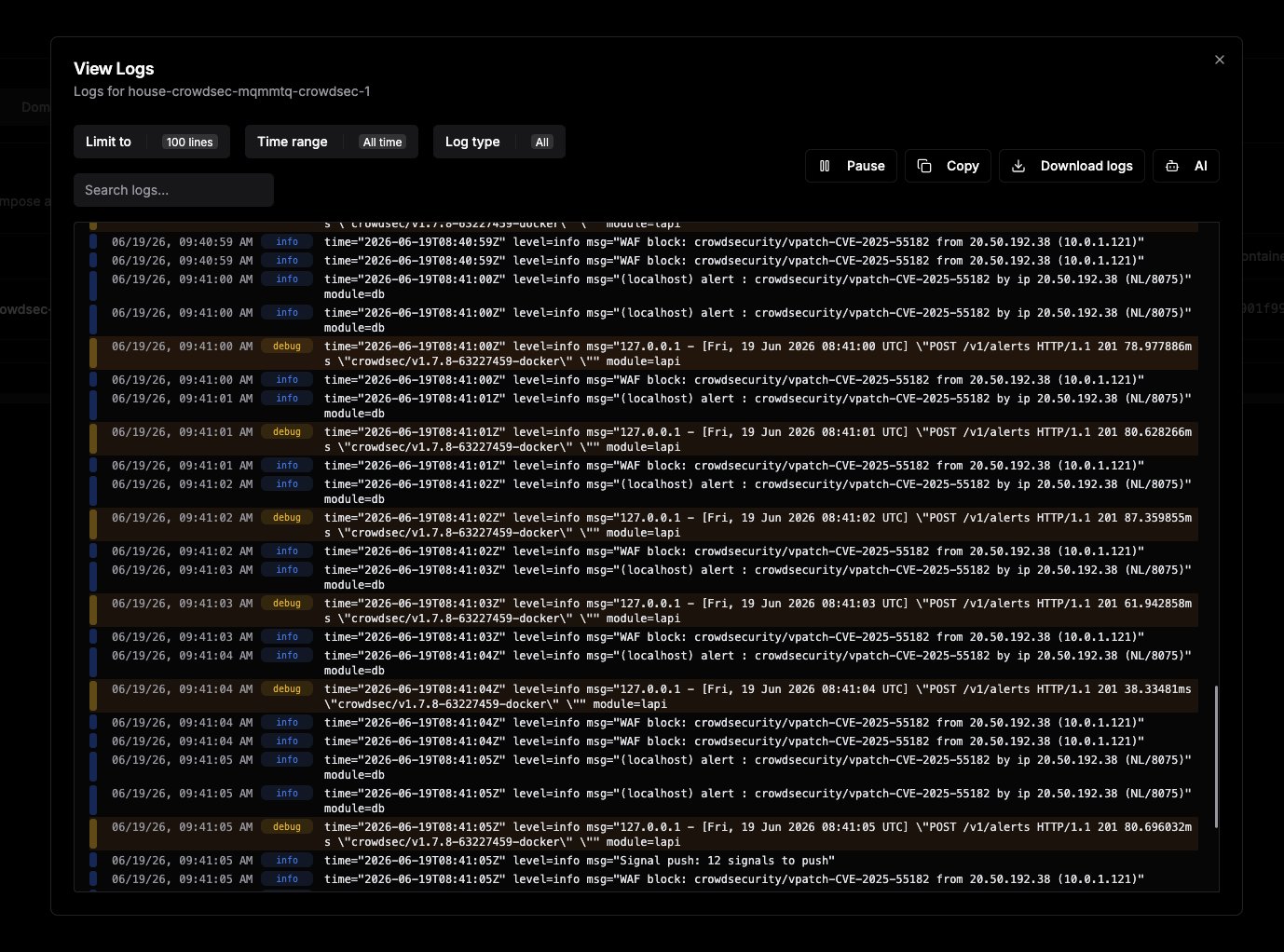
Task: Click log message with 80.628266ms POST alerts
Action: point(758,440)
